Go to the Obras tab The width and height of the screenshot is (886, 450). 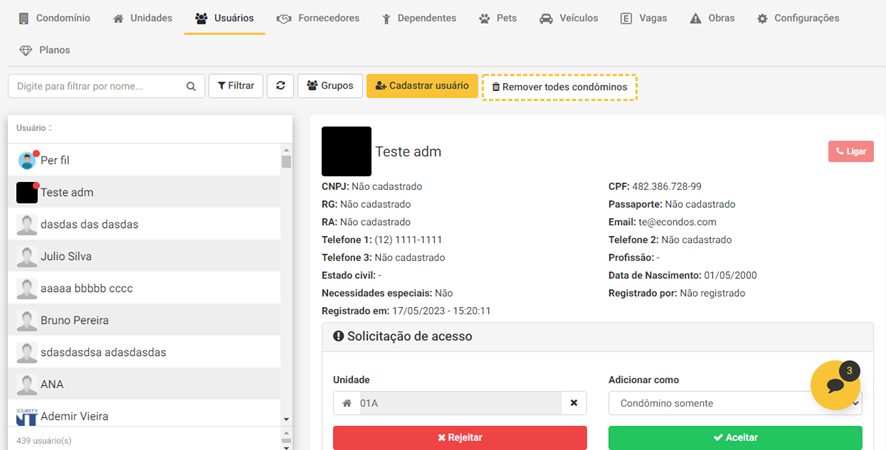(712, 18)
